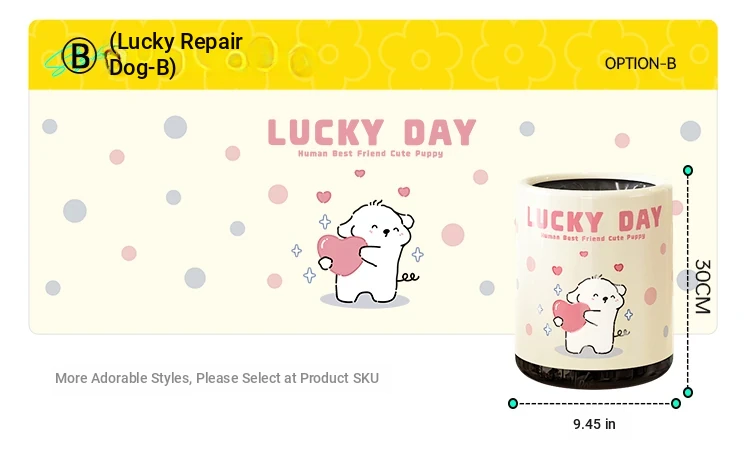The height and width of the screenshot is (476, 750).
Task: Click the small heart above banner puppy's head
Action: pos(360,173)
